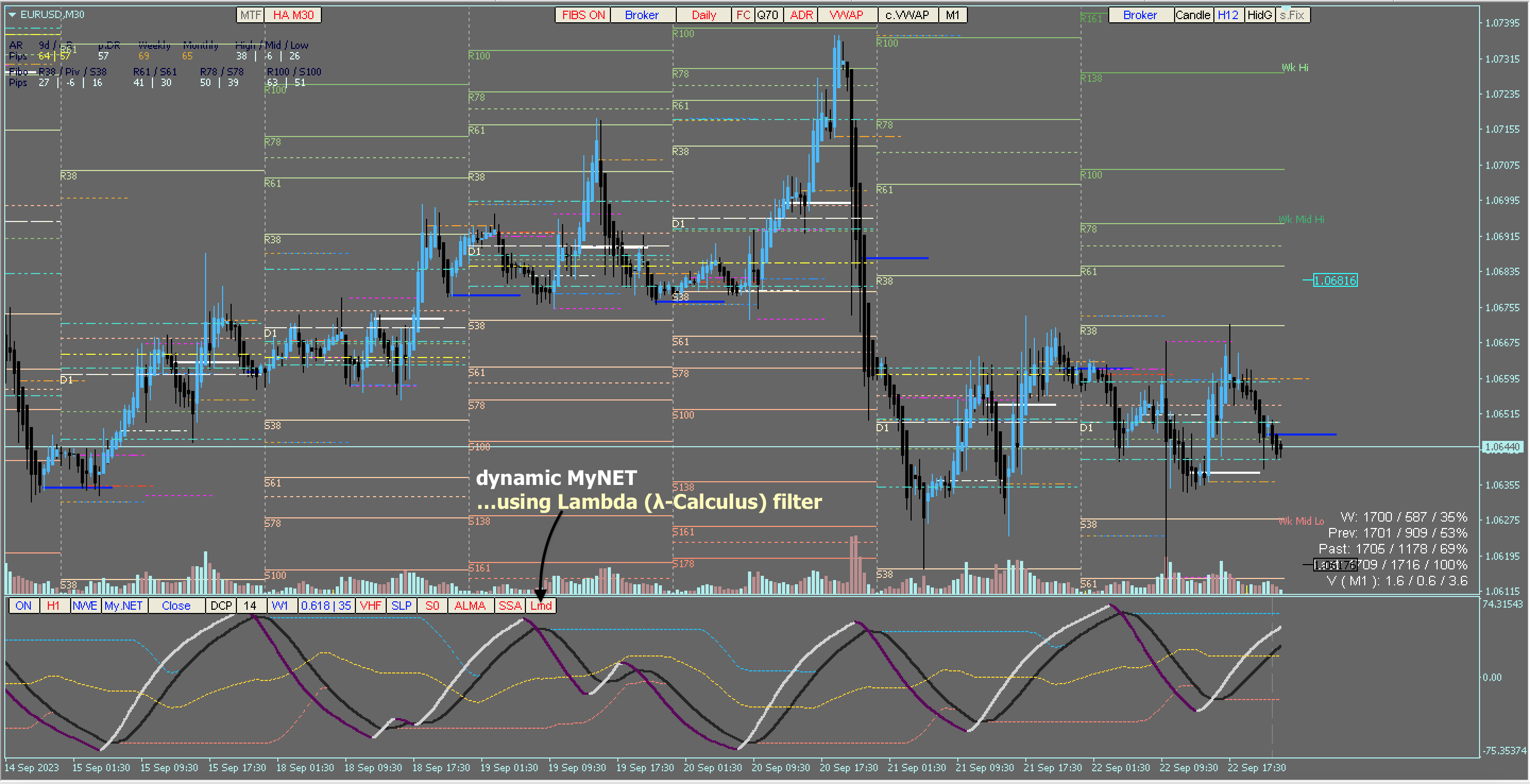
Task: Select the My.NET button in oscillator panel
Action: pos(124,606)
